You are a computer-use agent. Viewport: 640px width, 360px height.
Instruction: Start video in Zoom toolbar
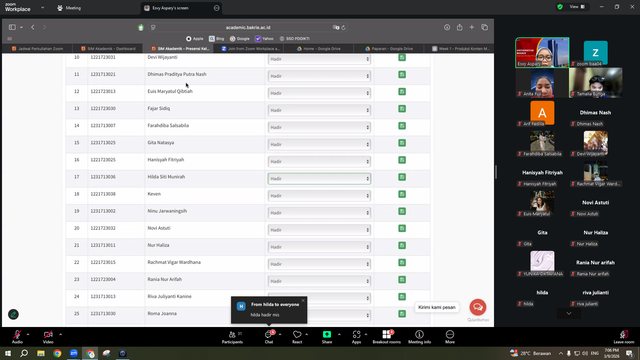[x=48, y=337]
